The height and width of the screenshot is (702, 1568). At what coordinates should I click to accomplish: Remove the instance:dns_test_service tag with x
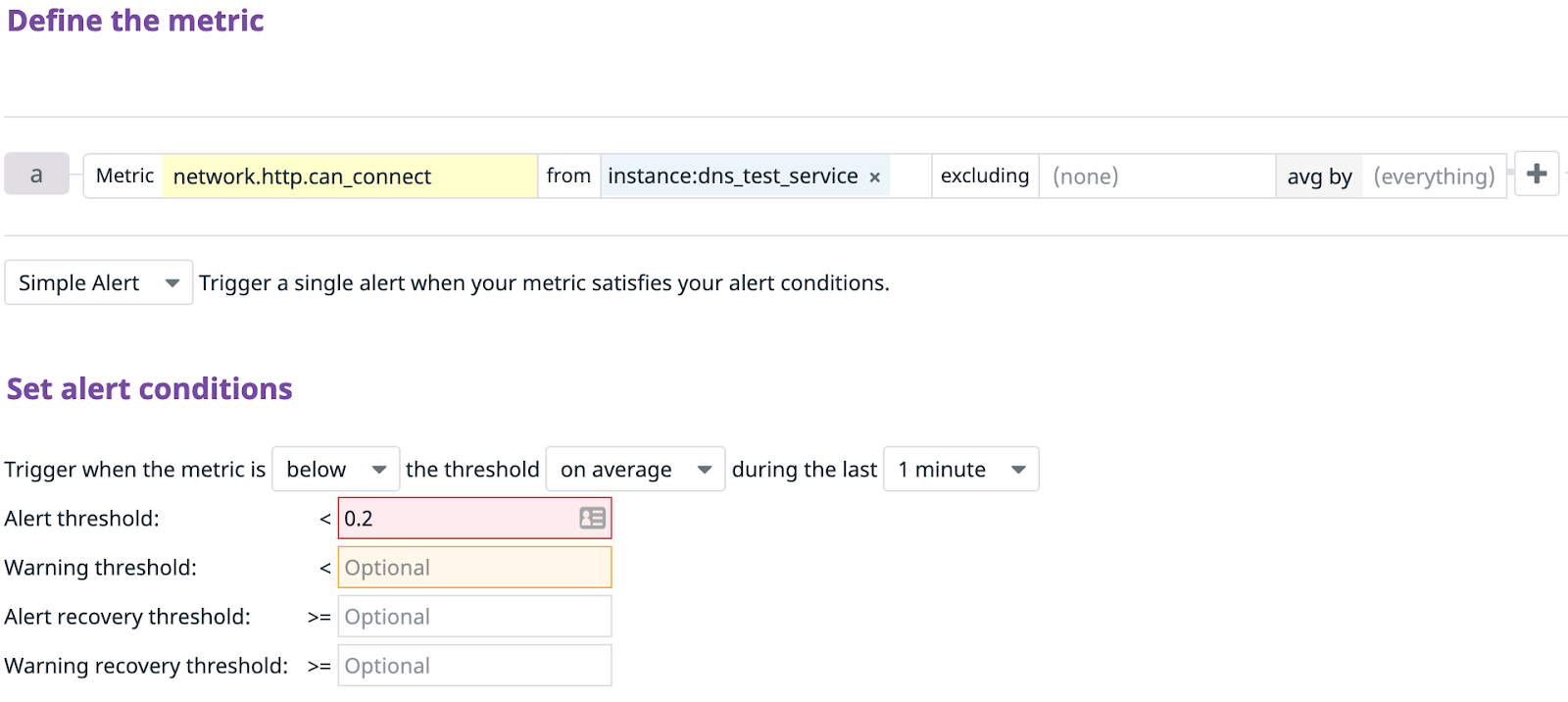(874, 177)
